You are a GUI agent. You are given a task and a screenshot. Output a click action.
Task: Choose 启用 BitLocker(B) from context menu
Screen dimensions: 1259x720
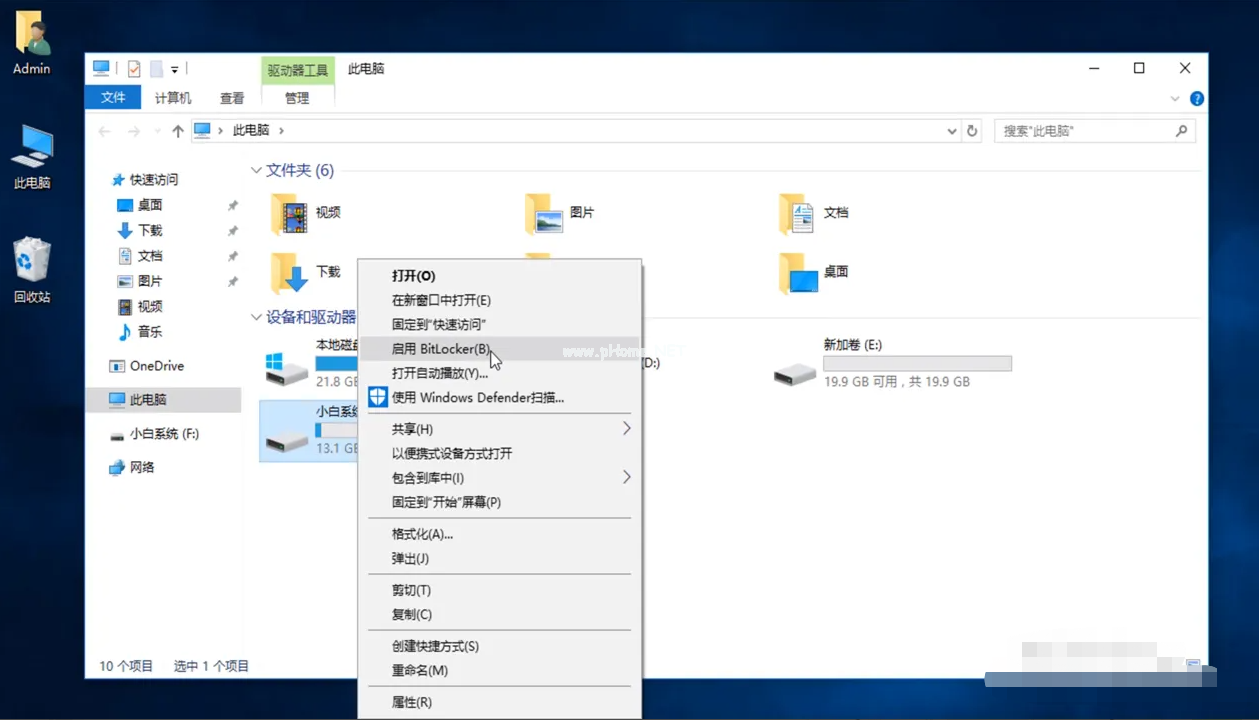point(441,349)
